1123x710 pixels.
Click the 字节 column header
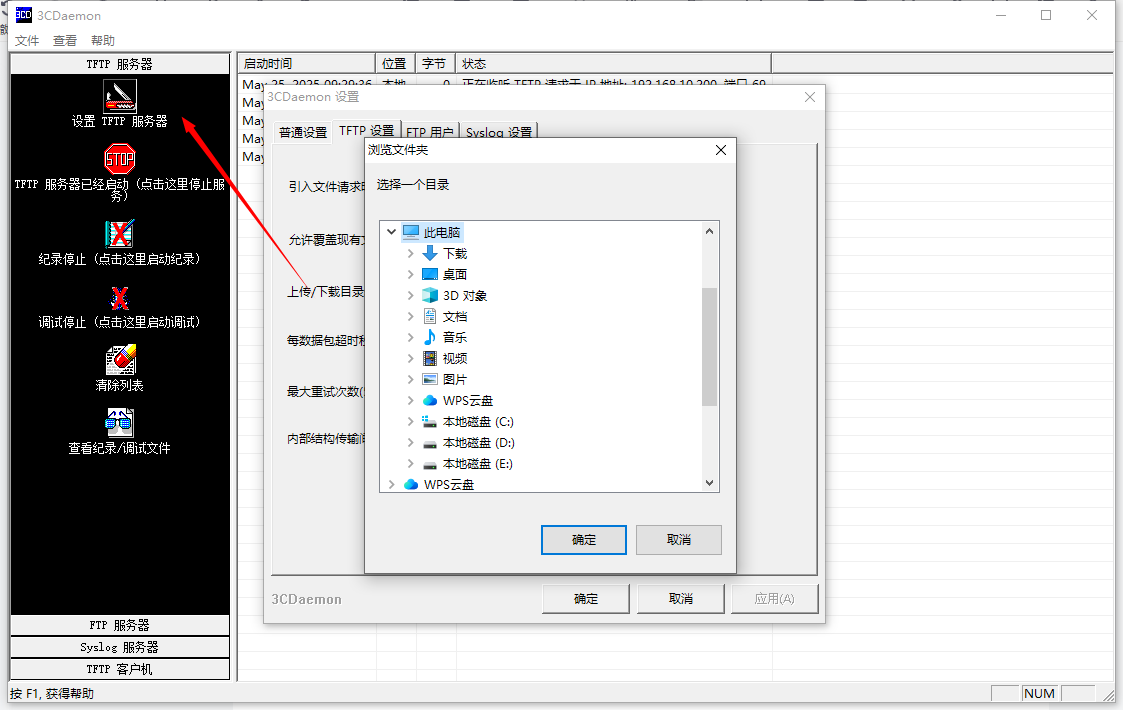(x=435, y=64)
